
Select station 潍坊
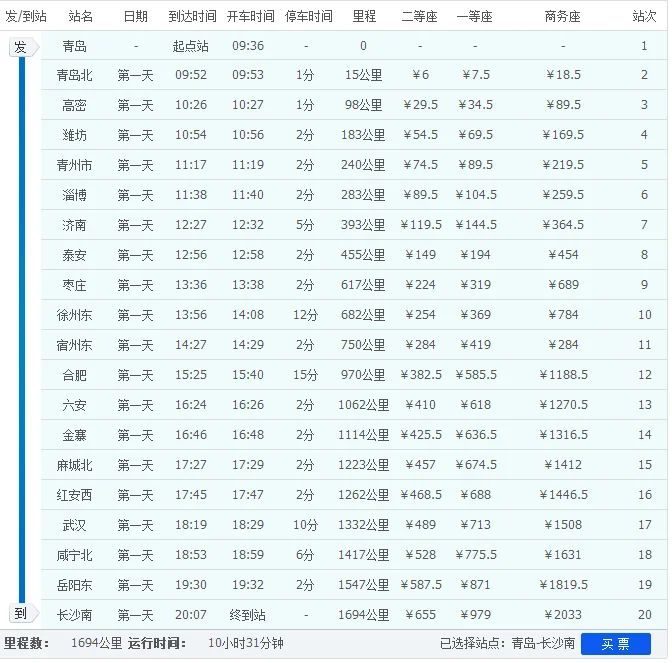pyautogui.click(x=75, y=135)
